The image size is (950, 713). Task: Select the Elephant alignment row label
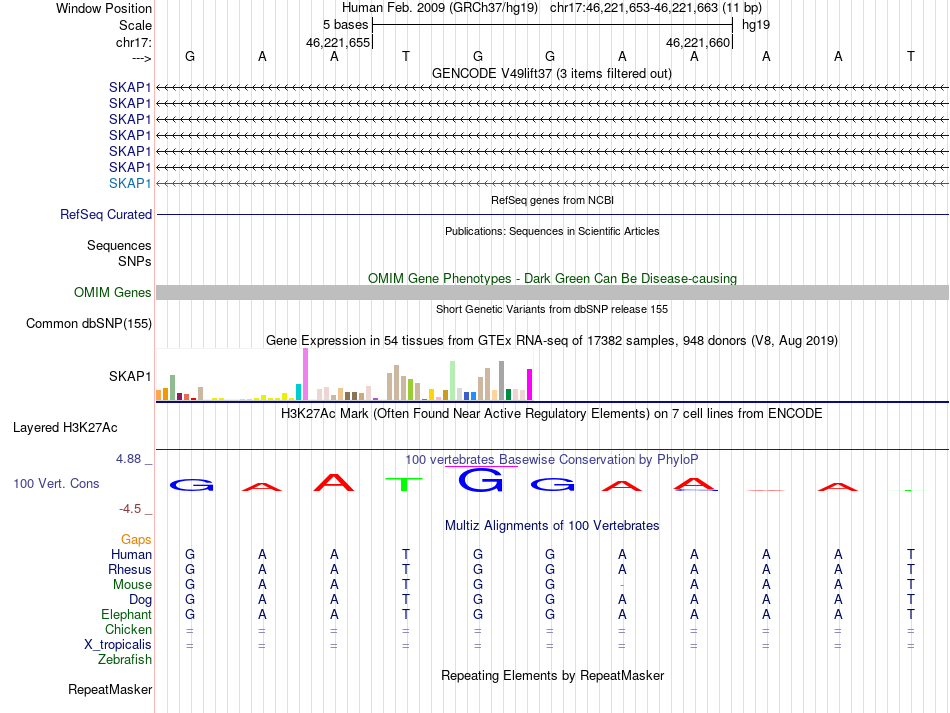tap(126, 614)
